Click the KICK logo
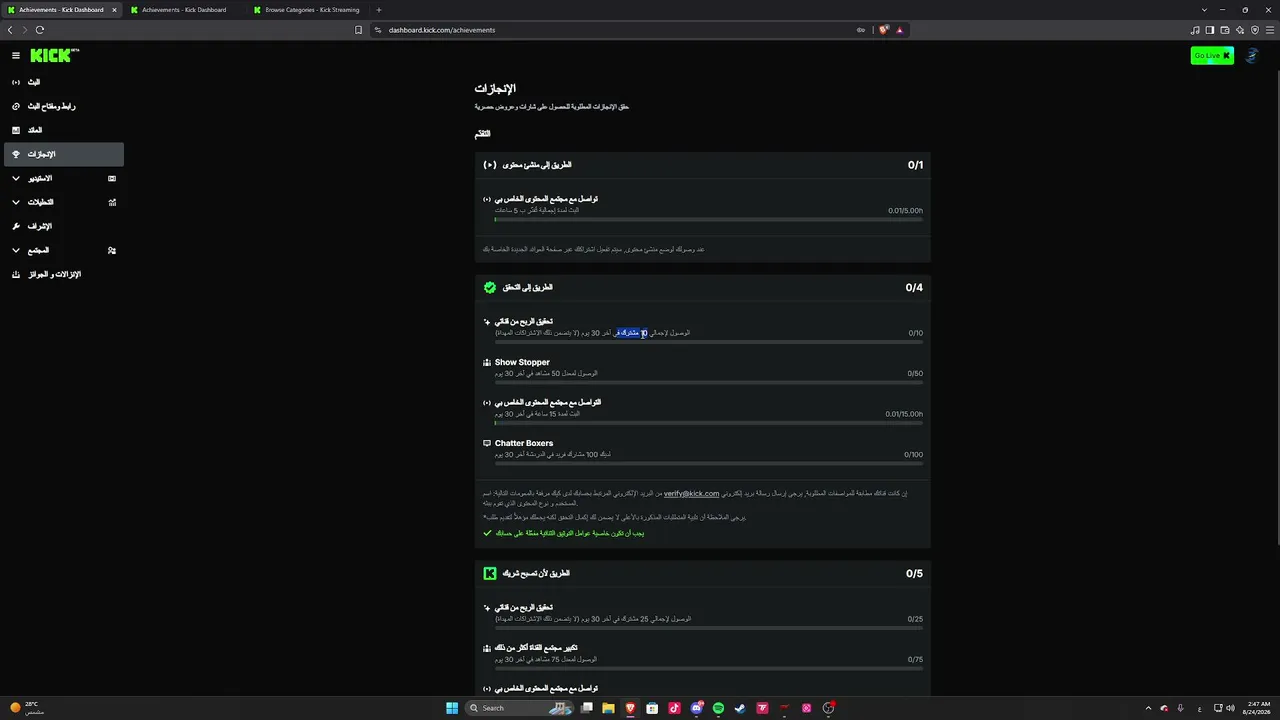1280x720 pixels. [54, 56]
